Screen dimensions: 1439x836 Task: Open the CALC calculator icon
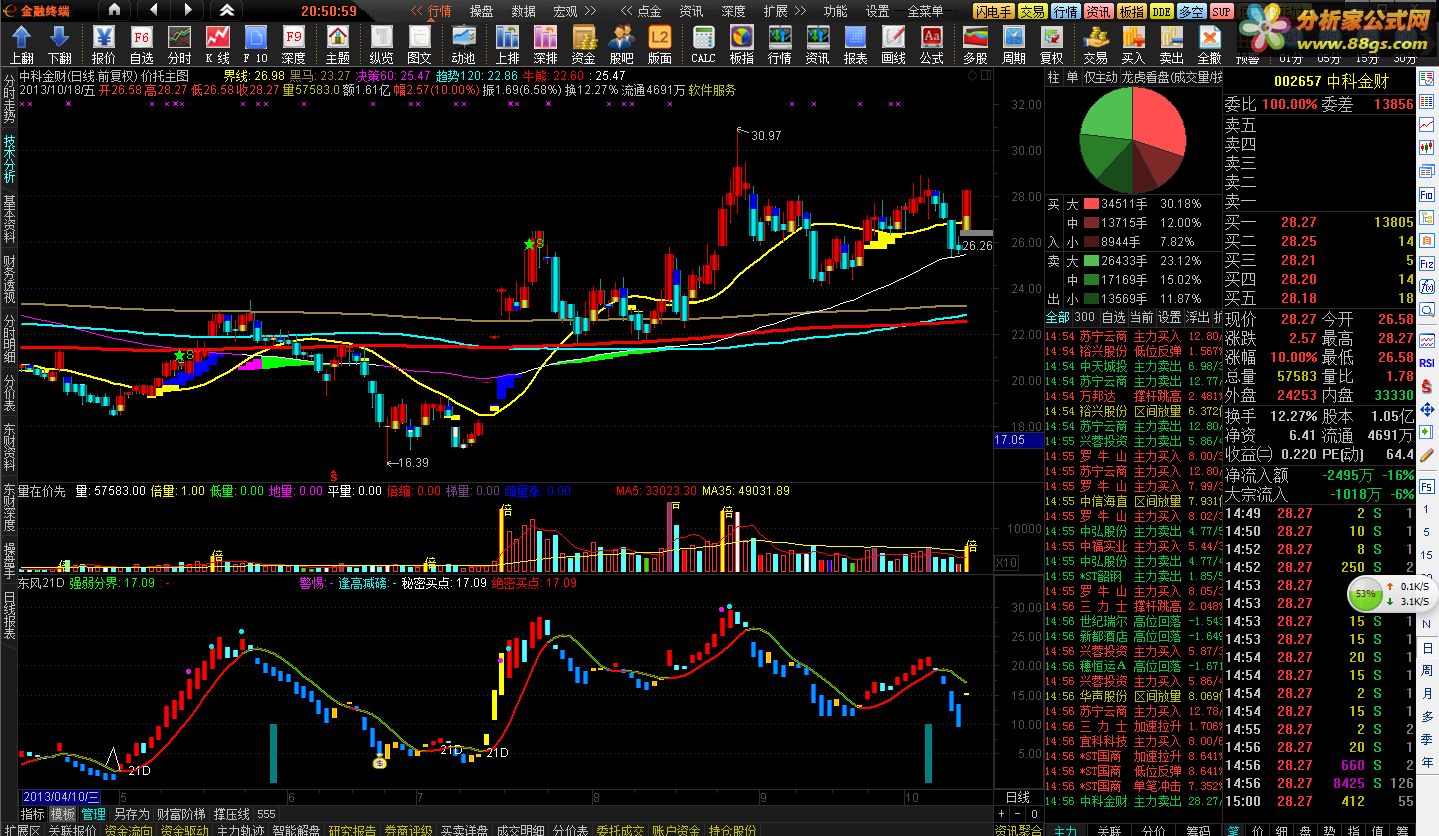pos(703,38)
